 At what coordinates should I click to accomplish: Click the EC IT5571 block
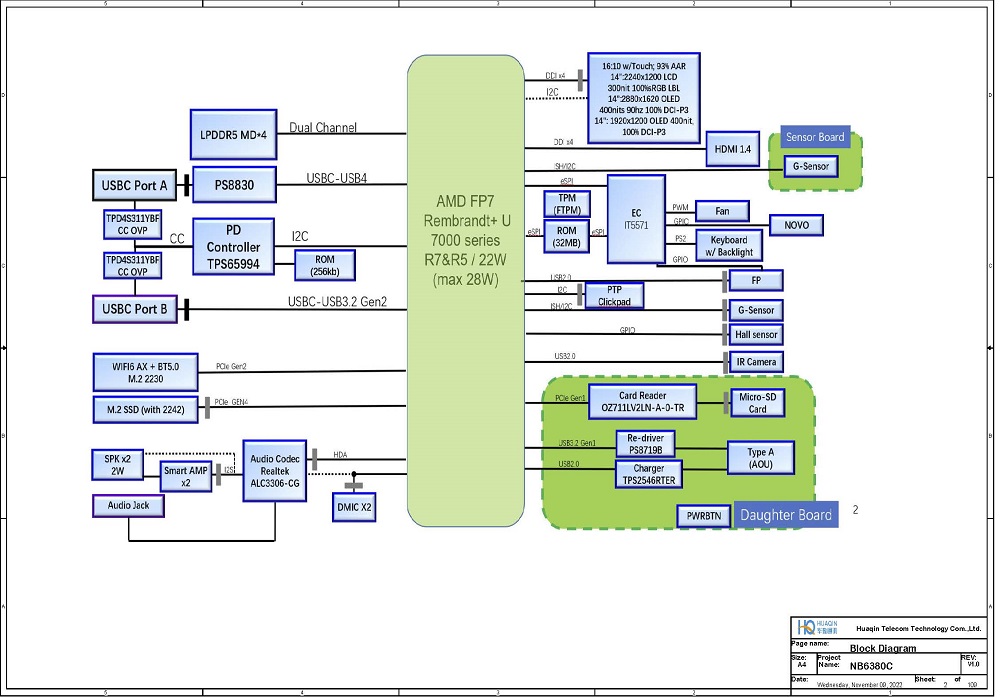click(x=636, y=219)
